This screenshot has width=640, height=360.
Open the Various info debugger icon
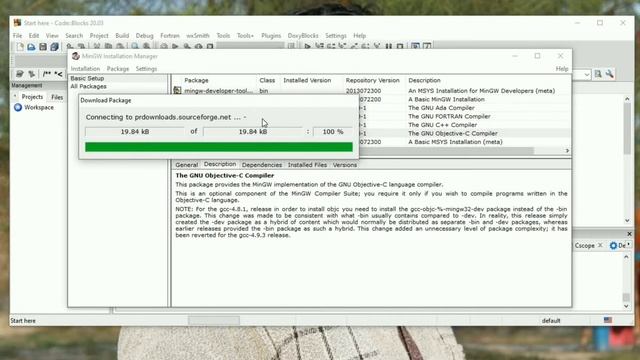tap(427, 47)
